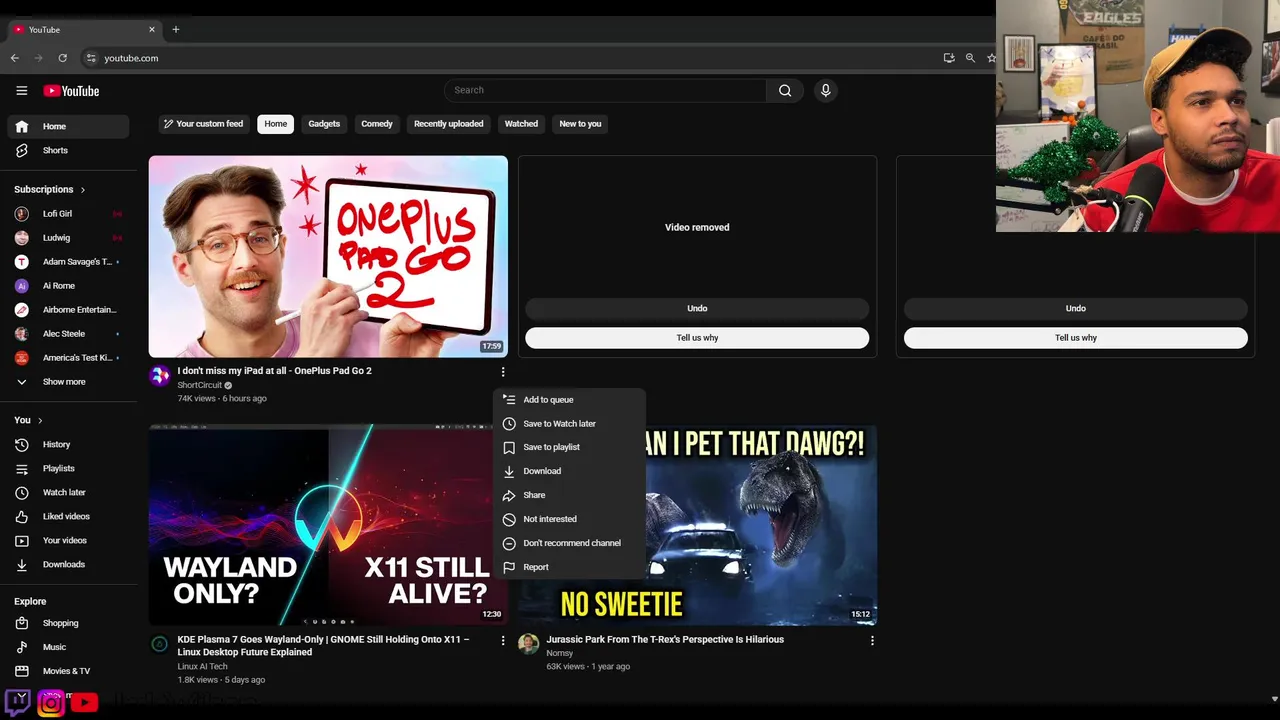
Task: Open Liked videos in the sidebar
Action: coord(68,516)
